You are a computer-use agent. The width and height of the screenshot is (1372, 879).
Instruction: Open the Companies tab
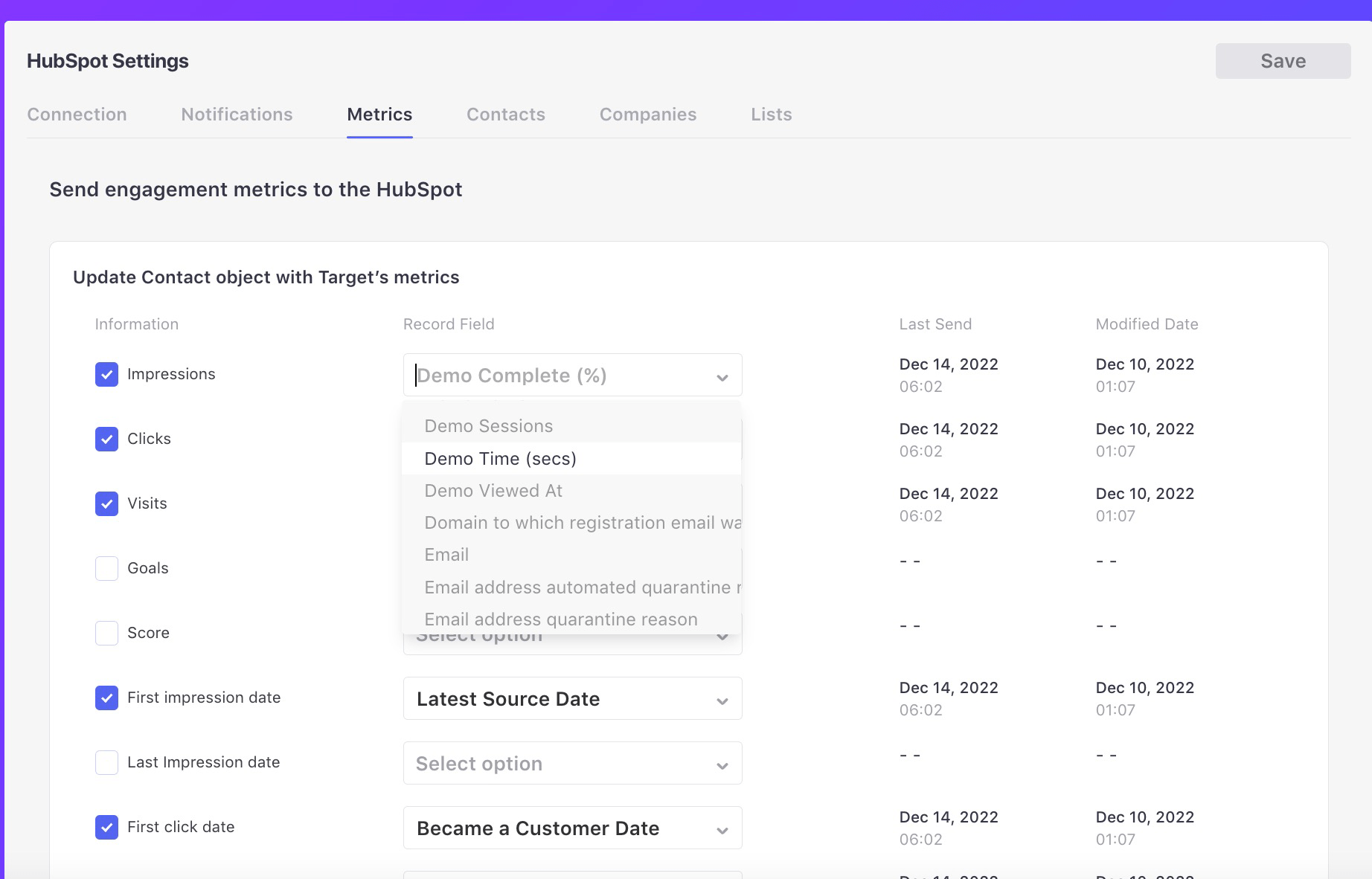pyautogui.click(x=647, y=115)
